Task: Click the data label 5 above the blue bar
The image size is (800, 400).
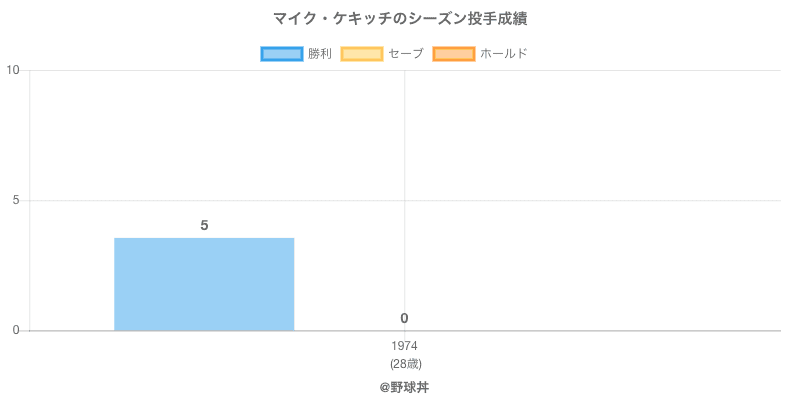Action: click(204, 225)
